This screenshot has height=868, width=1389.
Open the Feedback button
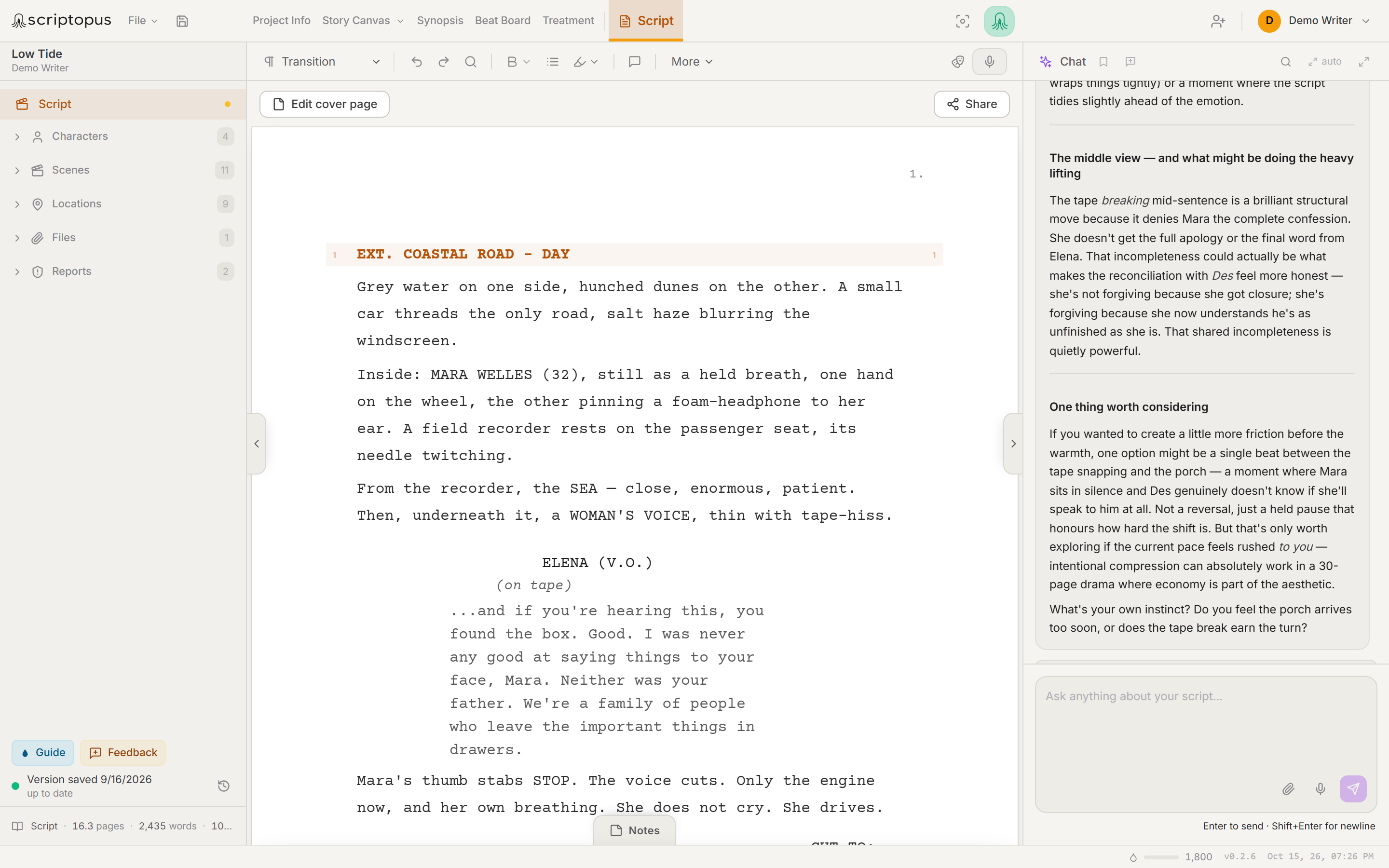click(x=123, y=752)
